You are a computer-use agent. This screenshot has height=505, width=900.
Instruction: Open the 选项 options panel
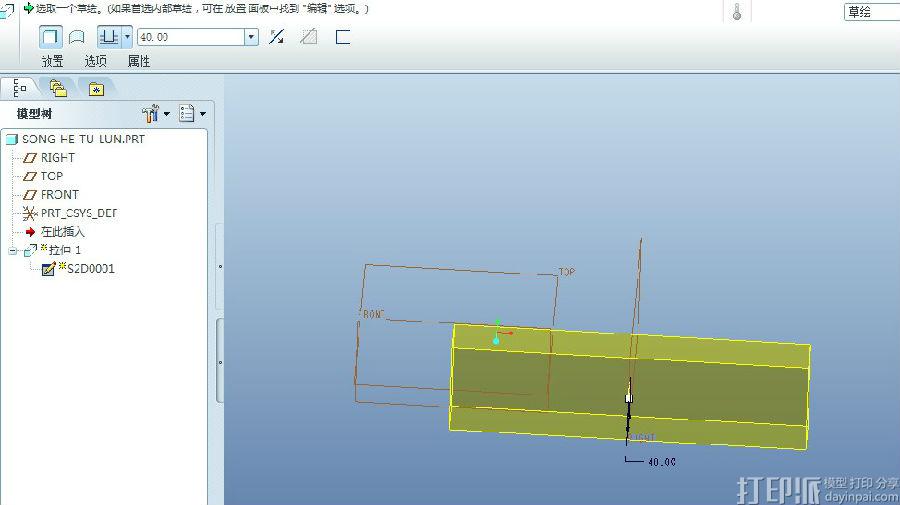(x=96, y=61)
